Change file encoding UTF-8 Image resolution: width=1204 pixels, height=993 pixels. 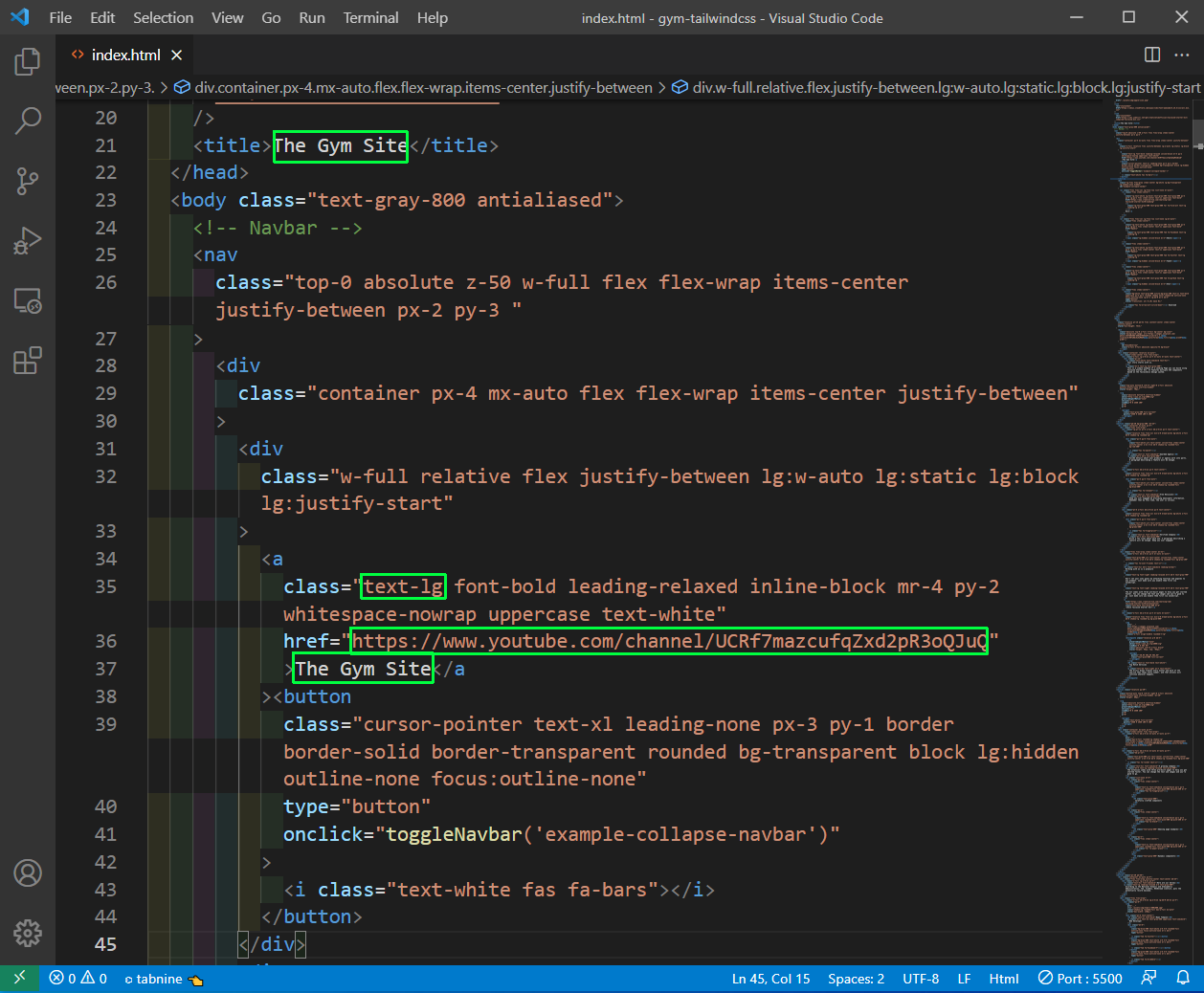(921, 979)
